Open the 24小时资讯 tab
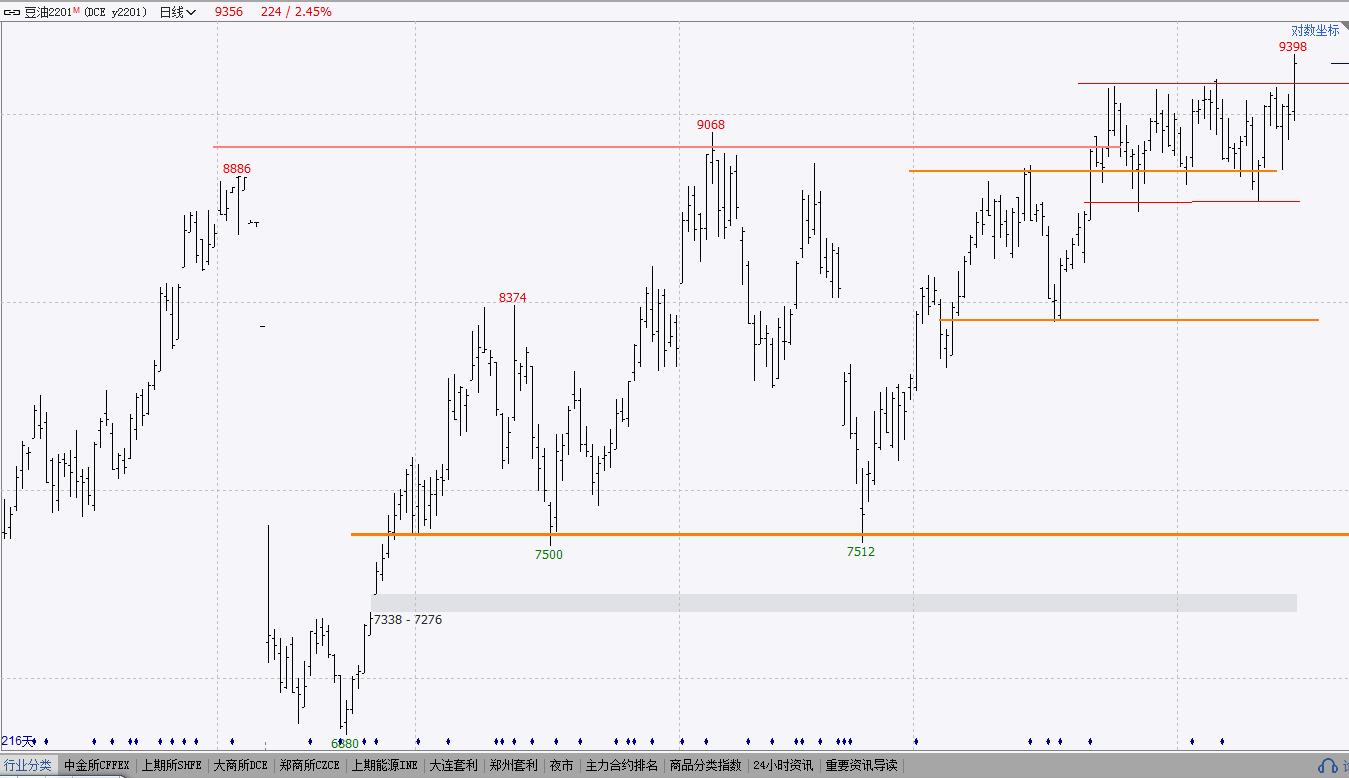The image size is (1349, 778). [782, 765]
